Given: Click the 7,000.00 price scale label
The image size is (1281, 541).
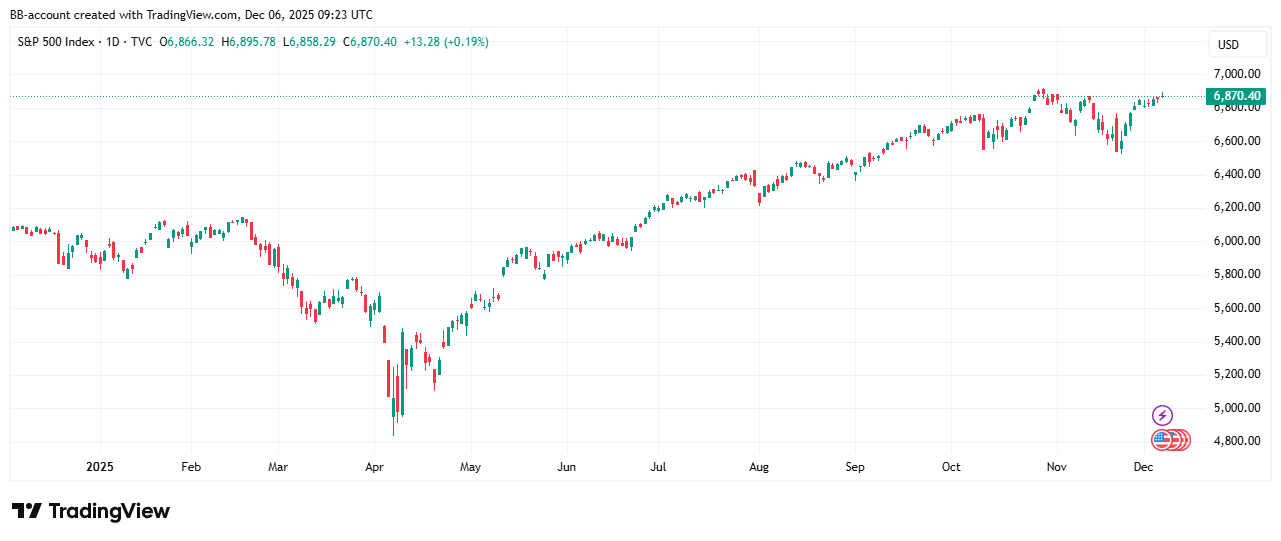Looking at the screenshot, I should pyautogui.click(x=1237, y=74).
